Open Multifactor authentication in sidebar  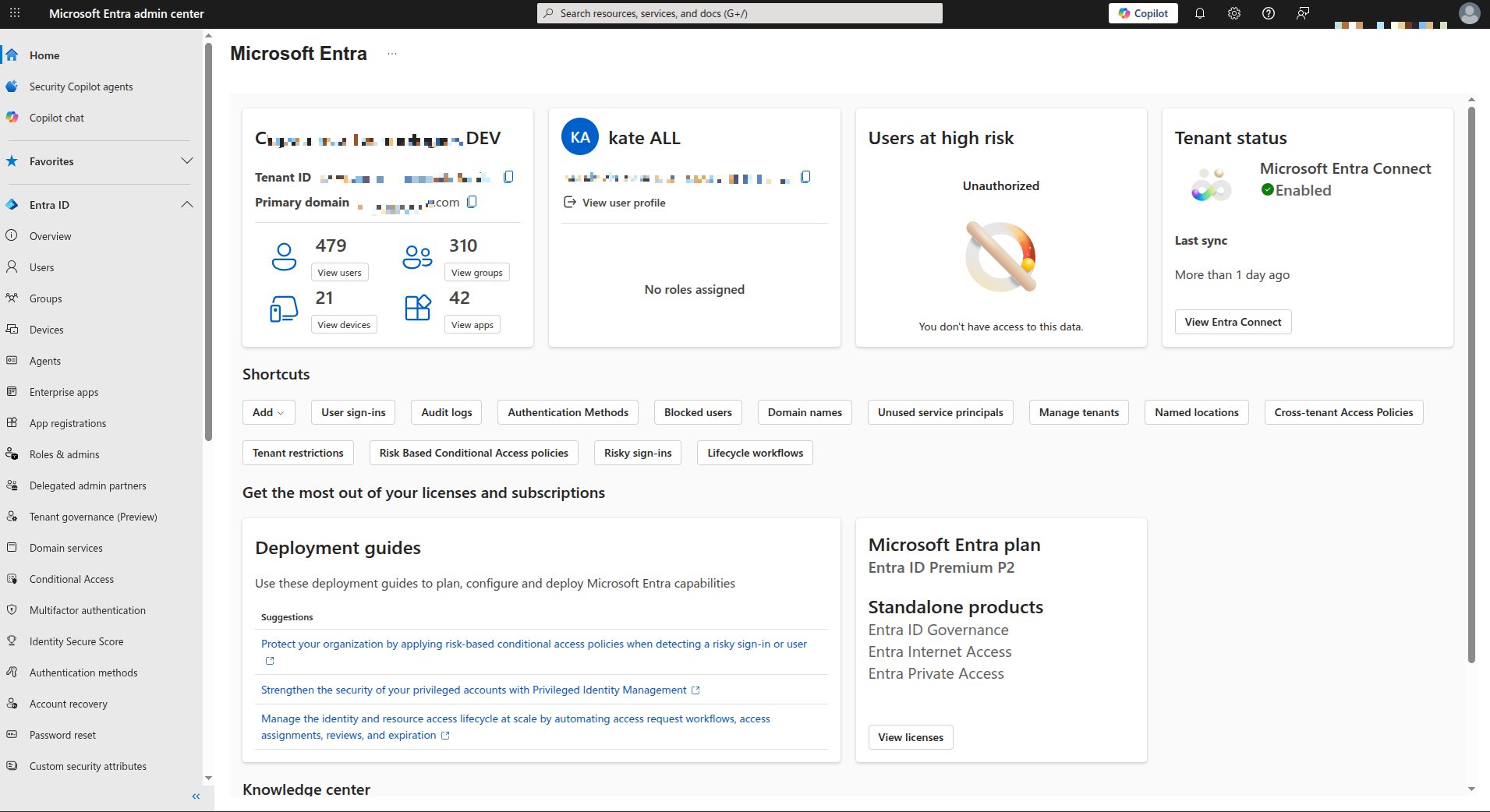coord(87,610)
